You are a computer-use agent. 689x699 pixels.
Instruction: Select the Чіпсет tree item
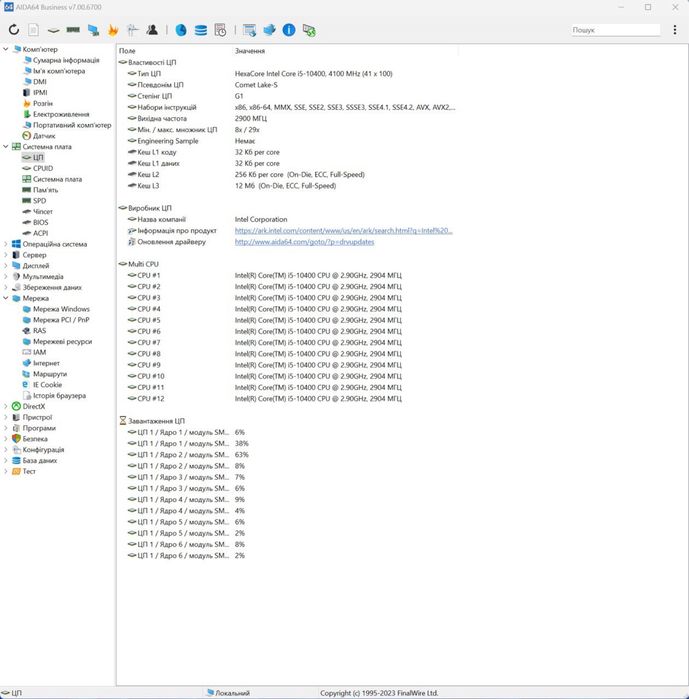point(43,211)
